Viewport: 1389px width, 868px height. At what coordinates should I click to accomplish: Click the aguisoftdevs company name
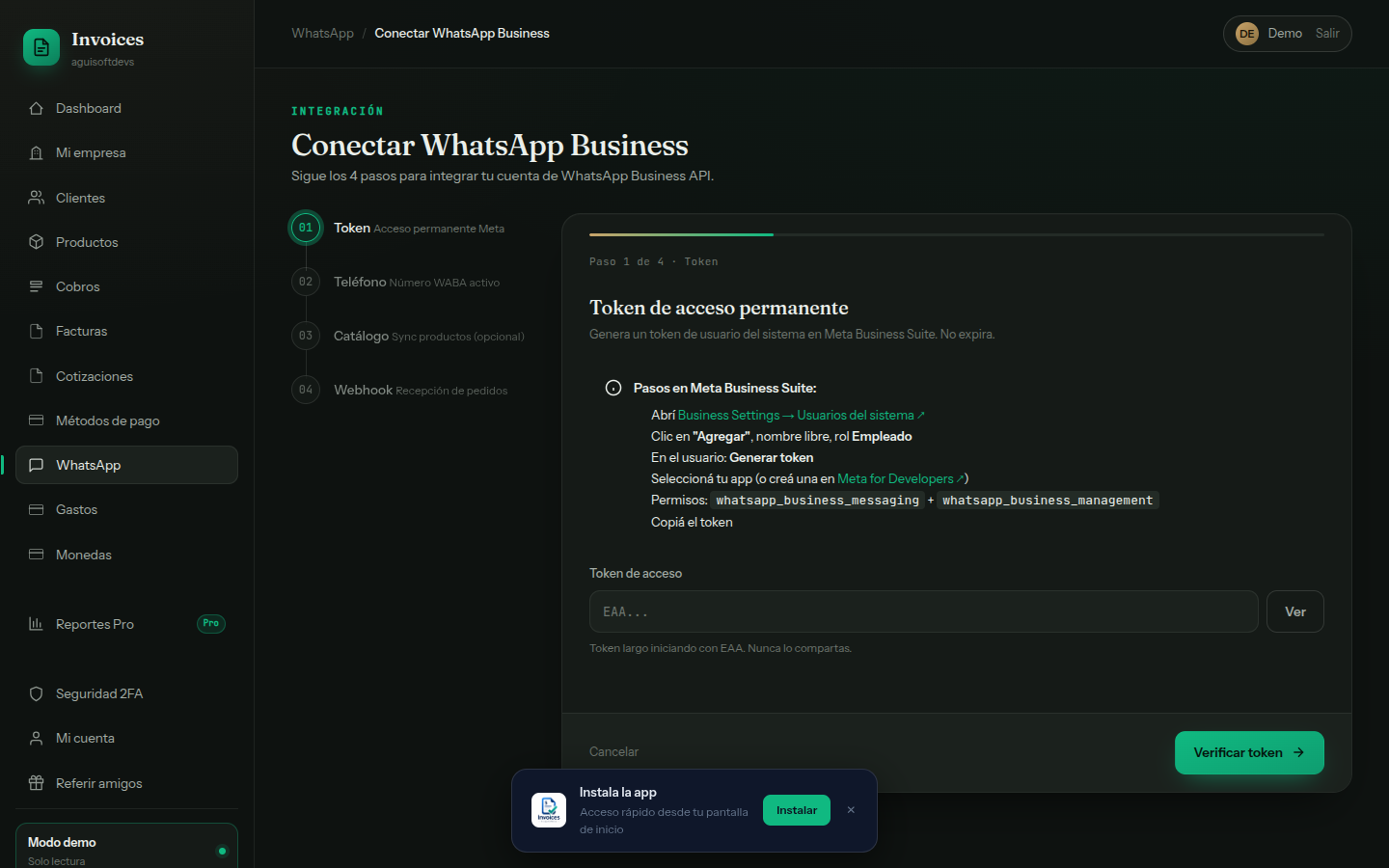(x=102, y=62)
